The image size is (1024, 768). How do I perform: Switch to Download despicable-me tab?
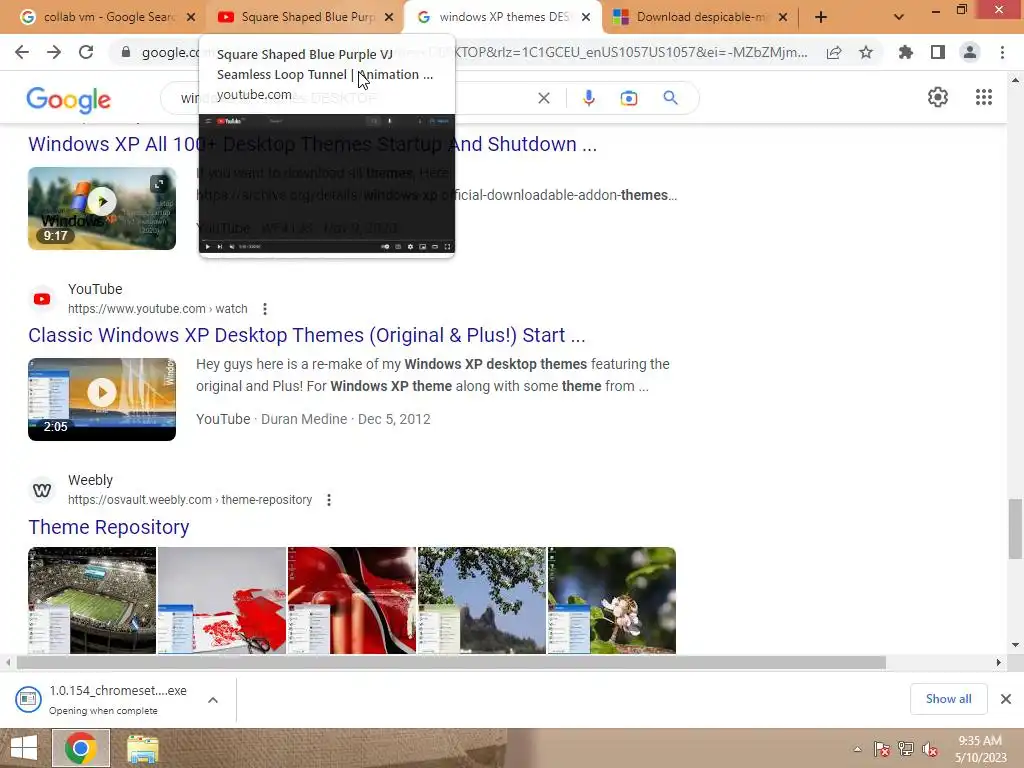click(x=700, y=17)
